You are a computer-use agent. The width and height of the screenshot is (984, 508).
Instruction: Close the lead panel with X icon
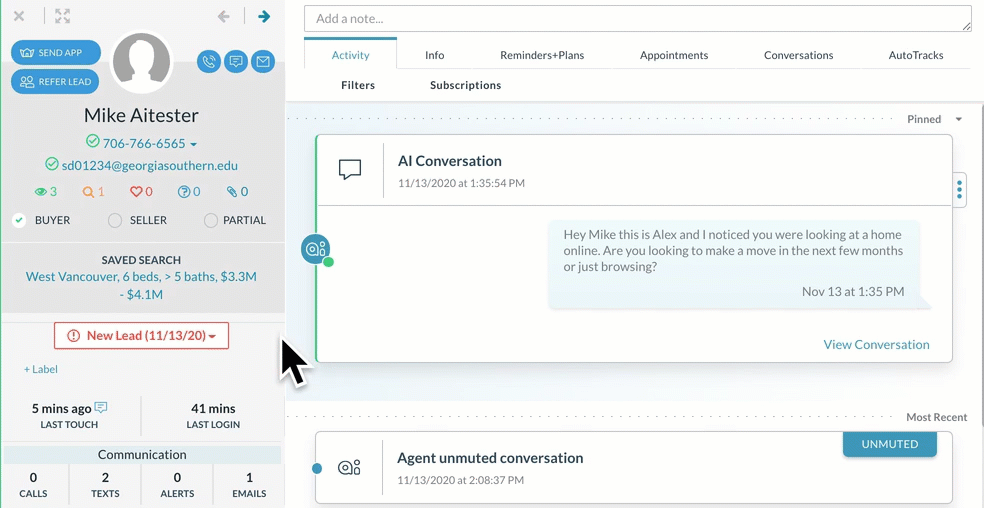[19, 16]
